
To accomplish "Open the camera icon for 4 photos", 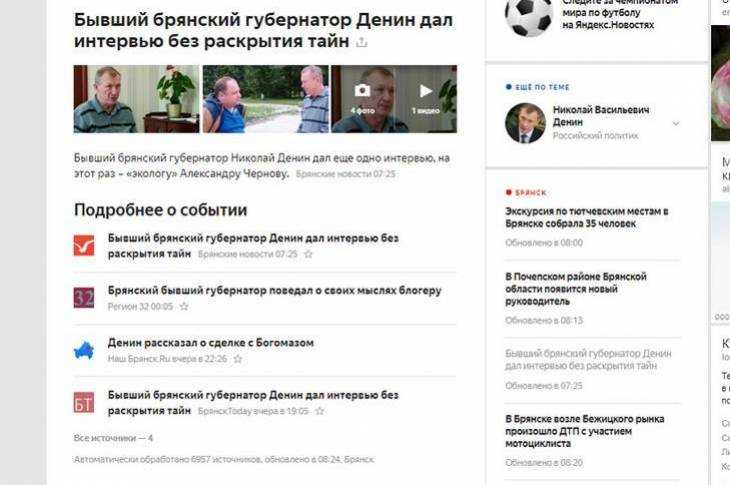I will pos(362,91).
